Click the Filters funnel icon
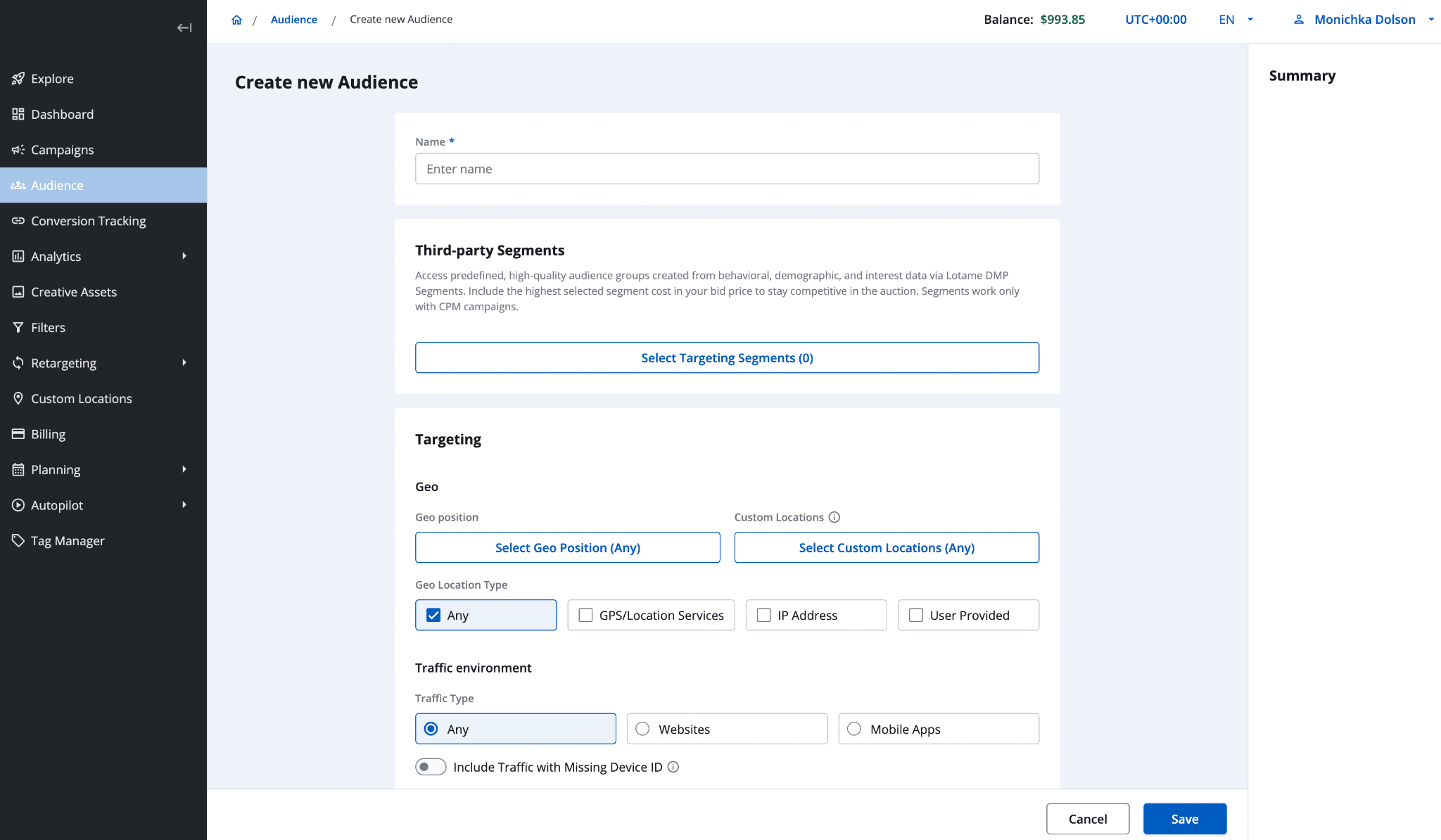1441x840 pixels. tap(18, 327)
